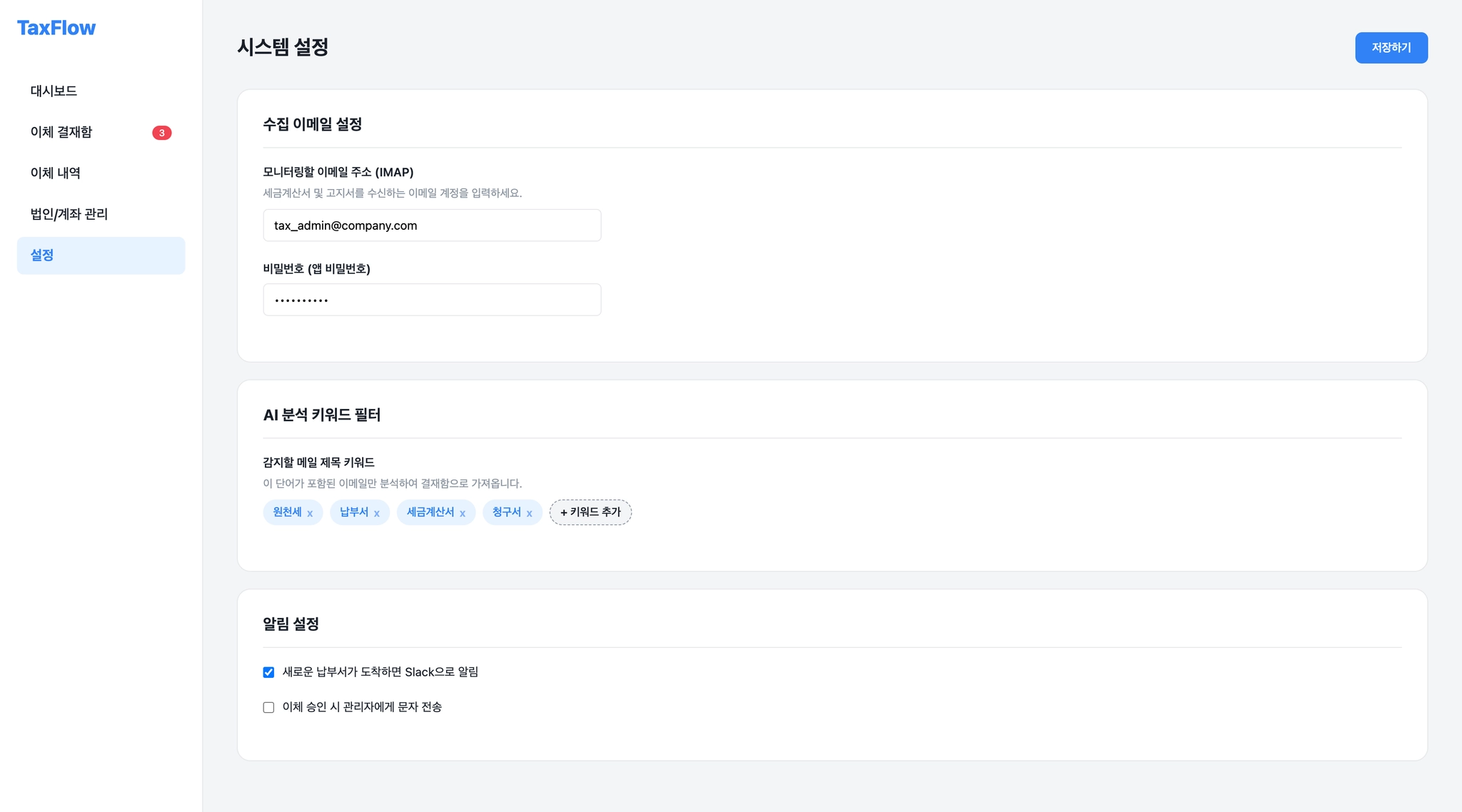This screenshot has width=1462, height=812.
Task: Click the Slack notification label text
Action: (x=380, y=672)
